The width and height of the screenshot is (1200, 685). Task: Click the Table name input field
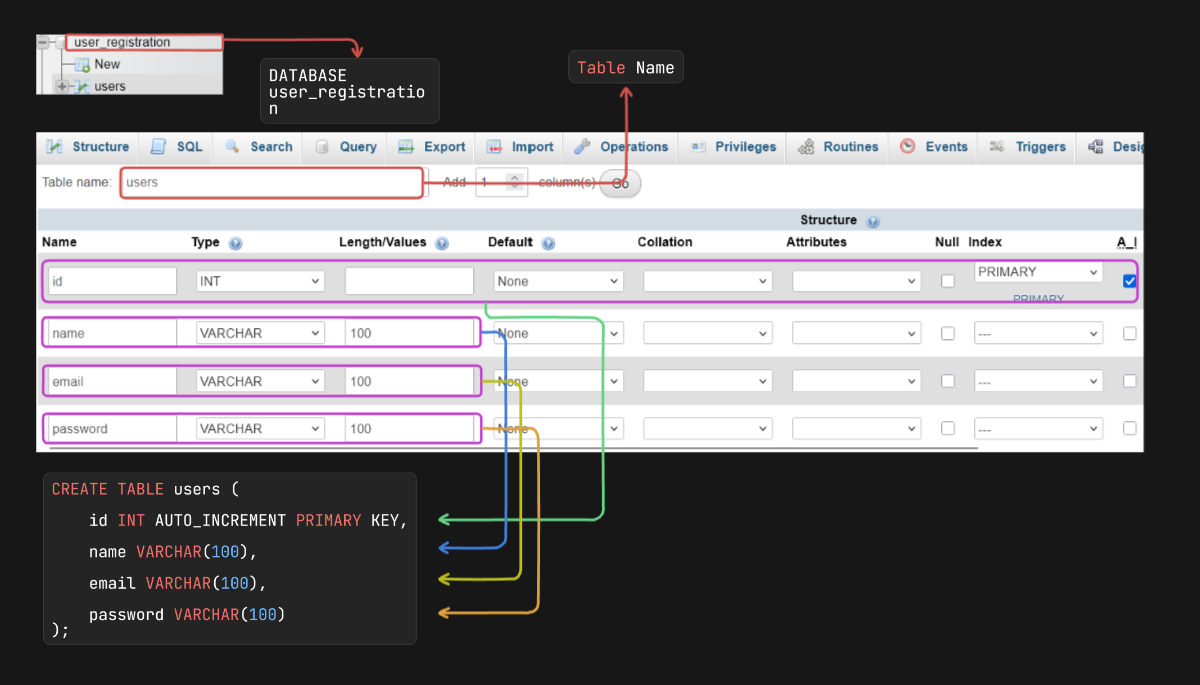click(x=272, y=183)
